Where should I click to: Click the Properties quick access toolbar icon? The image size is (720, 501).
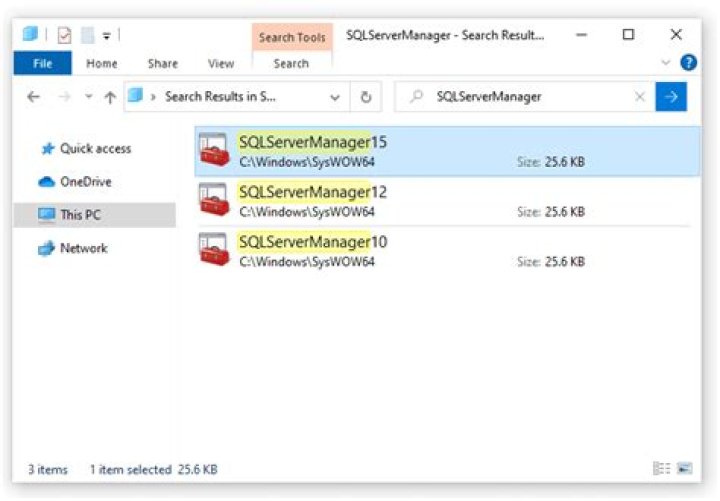pos(64,35)
